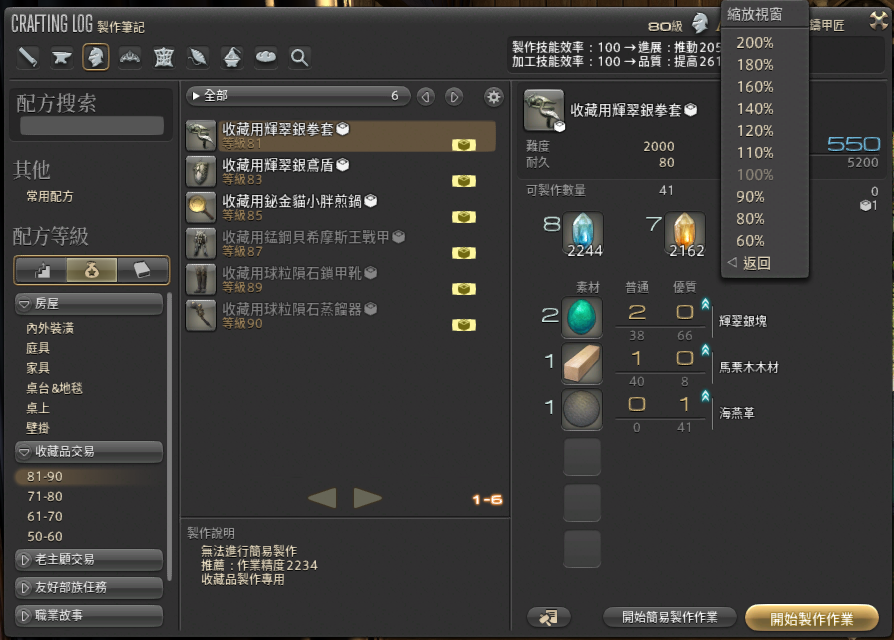Open recipe search with the magnifying glass icon
This screenshot has width=894, height=640.
[299, 57]
